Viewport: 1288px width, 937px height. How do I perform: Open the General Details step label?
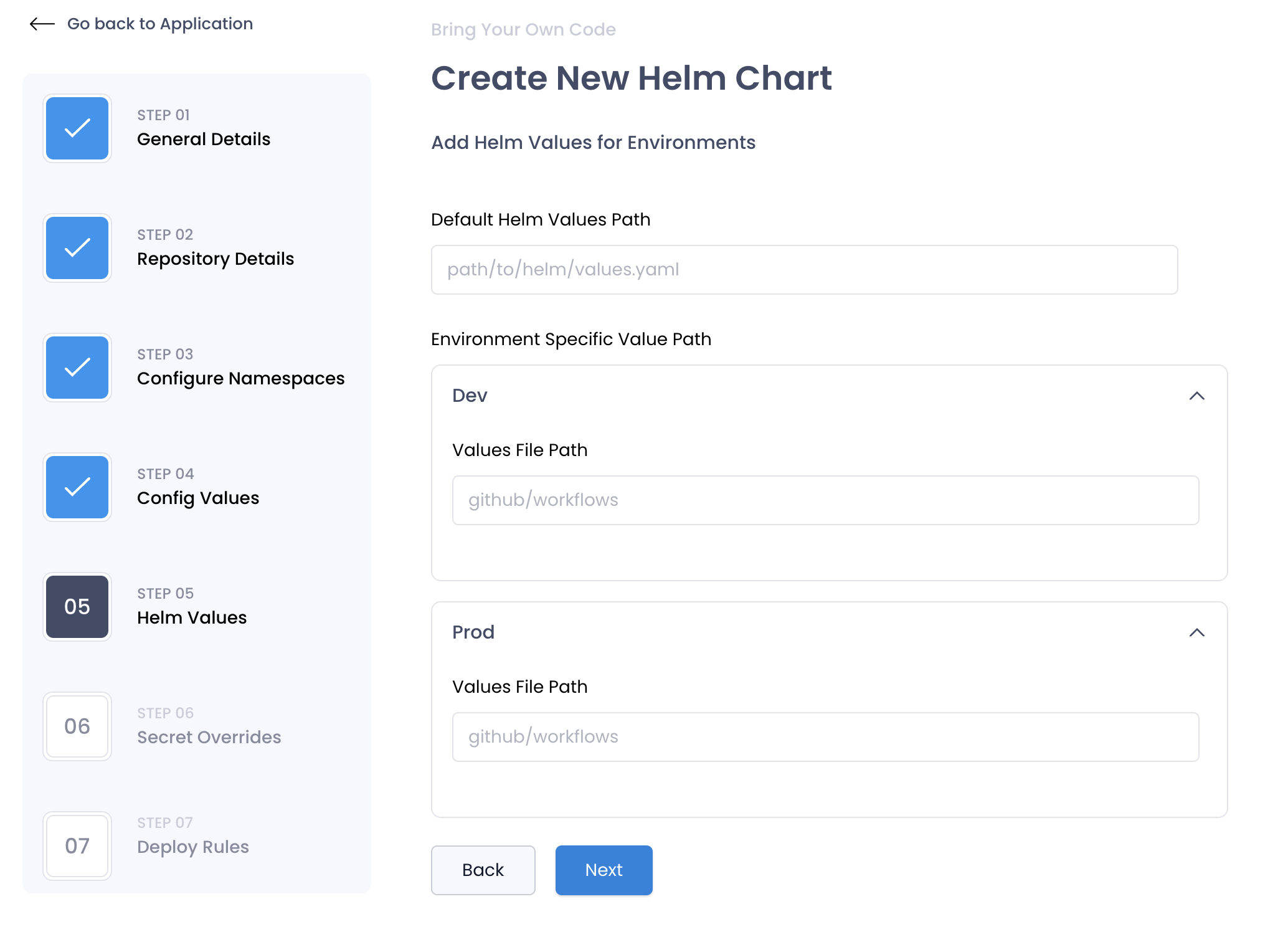pos(204,139)
